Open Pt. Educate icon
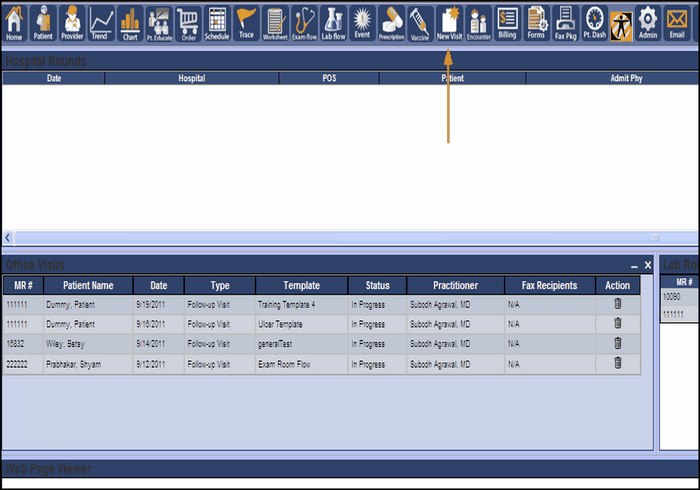This screenshot has height=490, width=700. (x=159, y=23)
